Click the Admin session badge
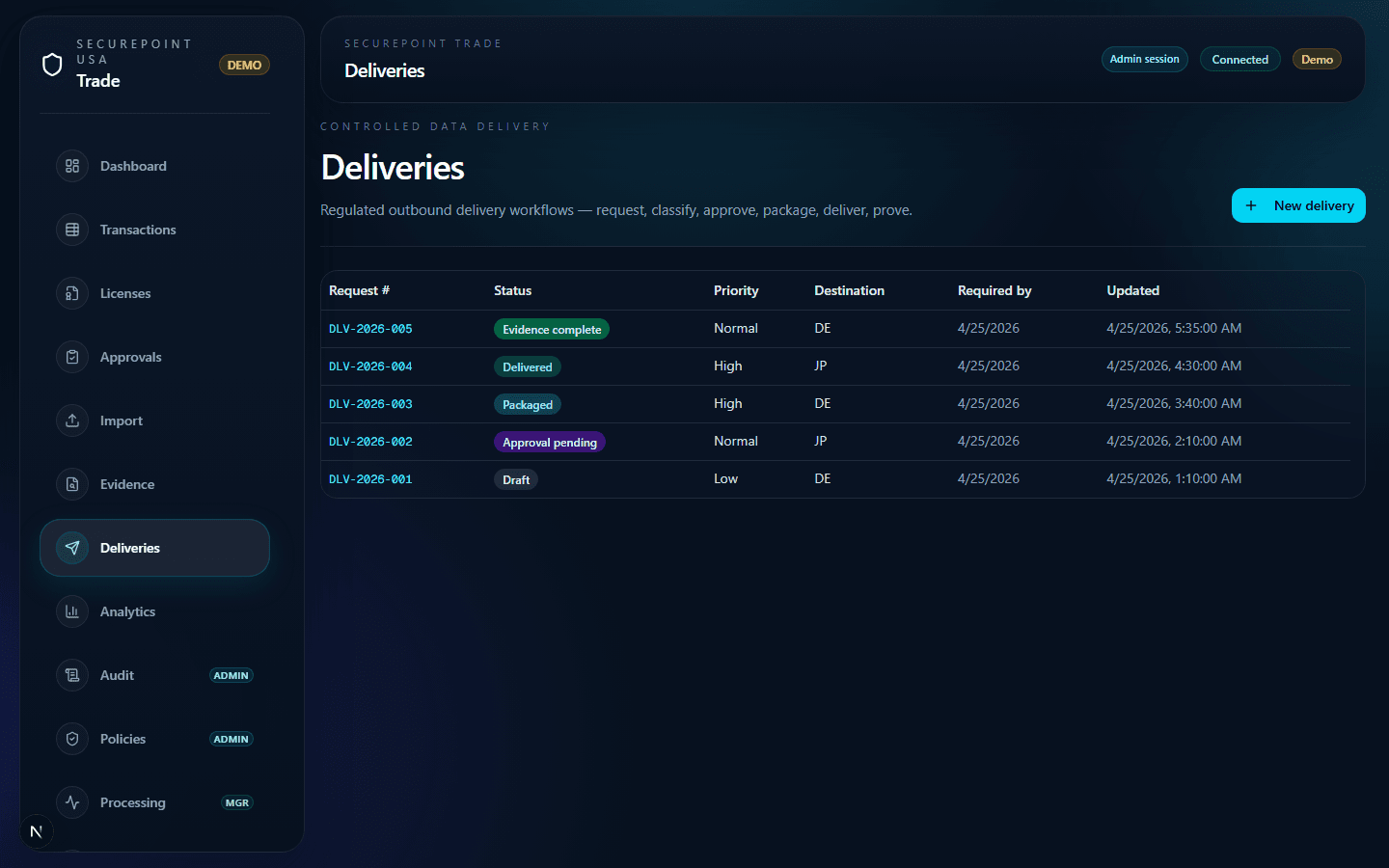This screenshot has height=868, width=1389. [x=1144, y=59]
